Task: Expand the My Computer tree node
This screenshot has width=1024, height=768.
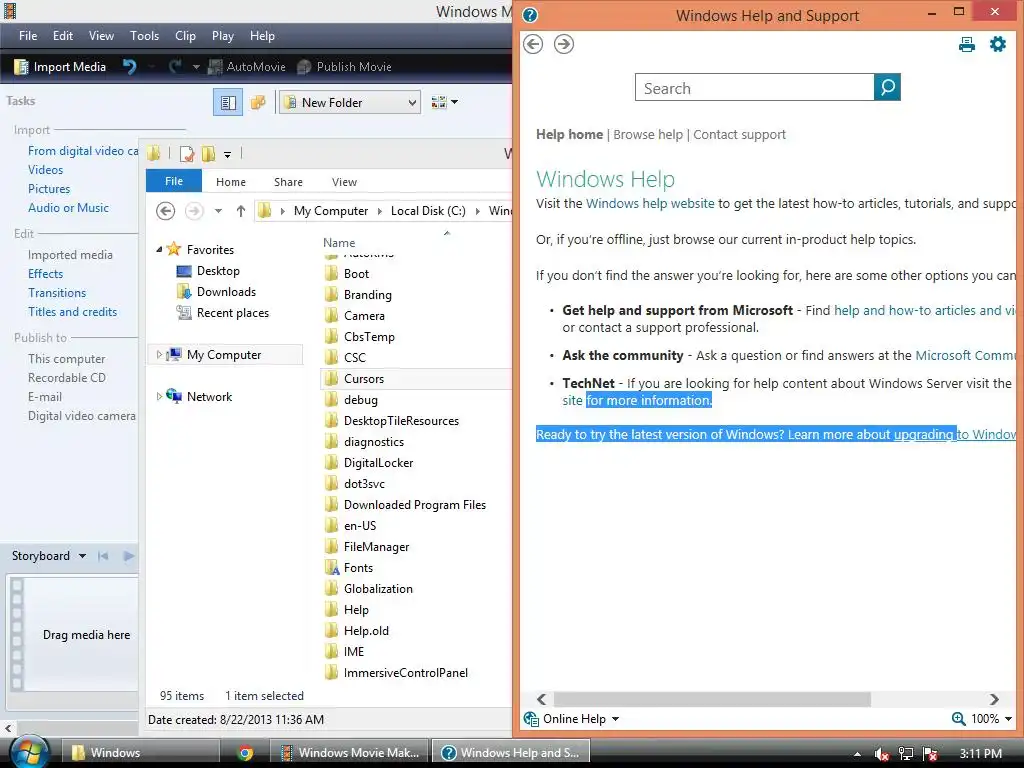Action: coord(159,355)
